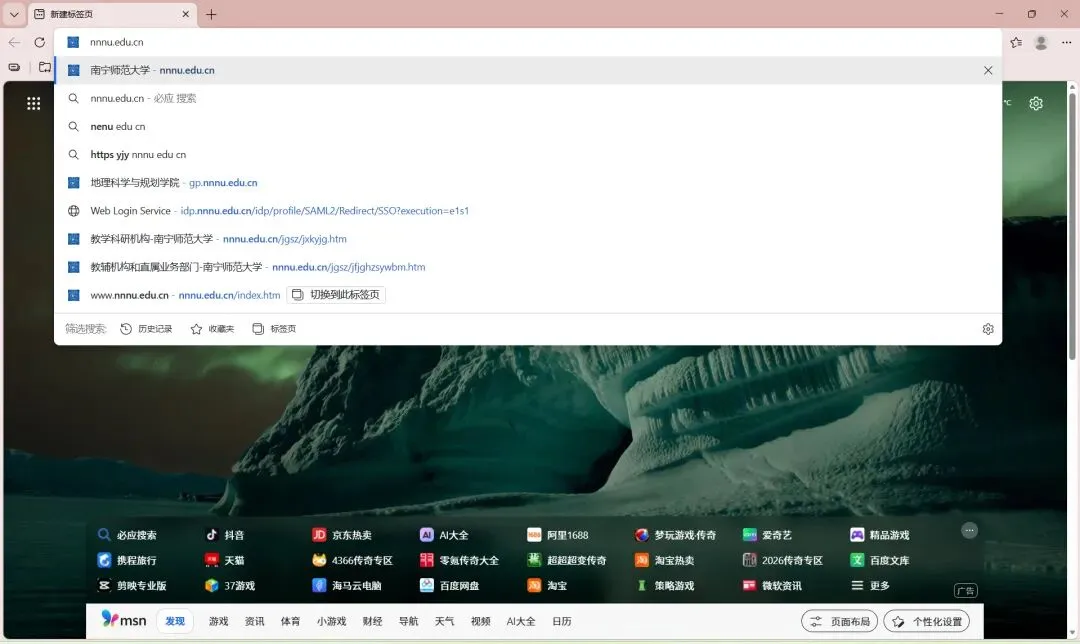Open the 零氪传奇大全 quick link
The height and width of the screenshot is (644, 1080).
[x=459, y=561]
